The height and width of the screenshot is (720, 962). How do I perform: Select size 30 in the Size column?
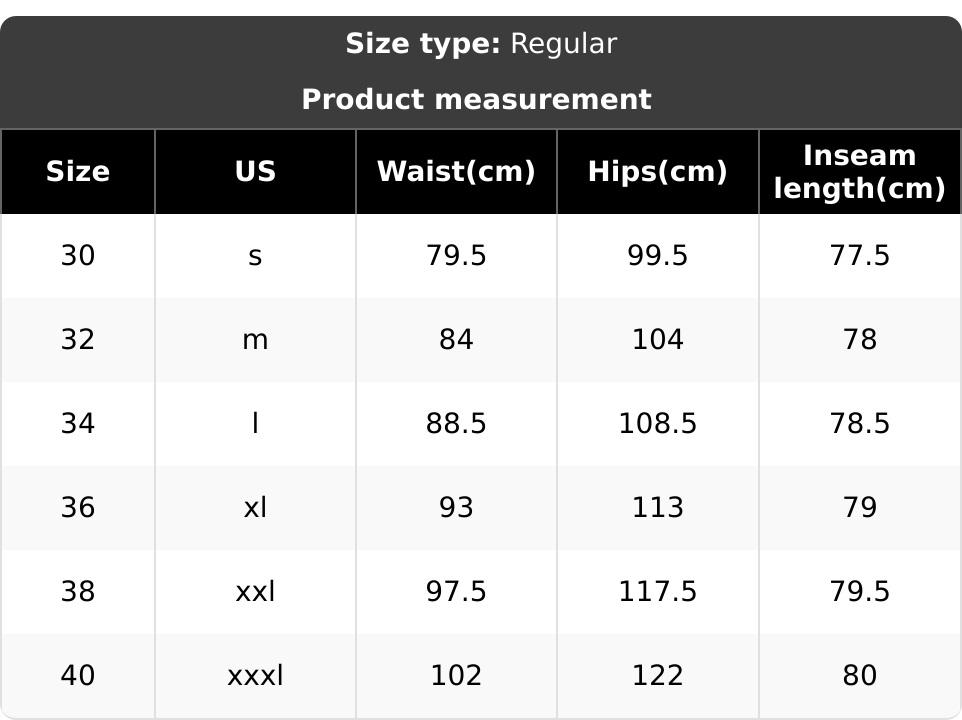coord(78,256)
